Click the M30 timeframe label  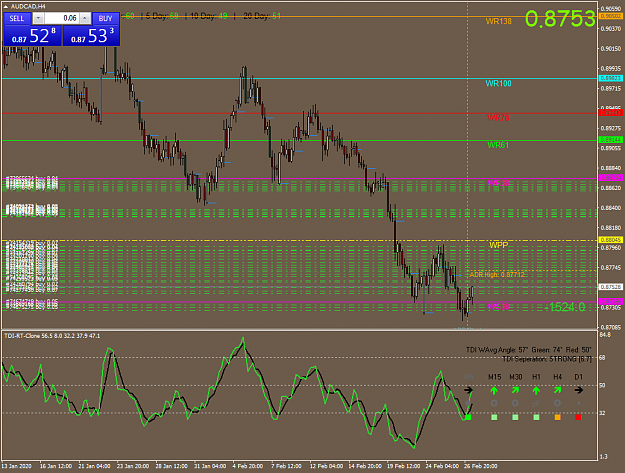coord(515,377)
